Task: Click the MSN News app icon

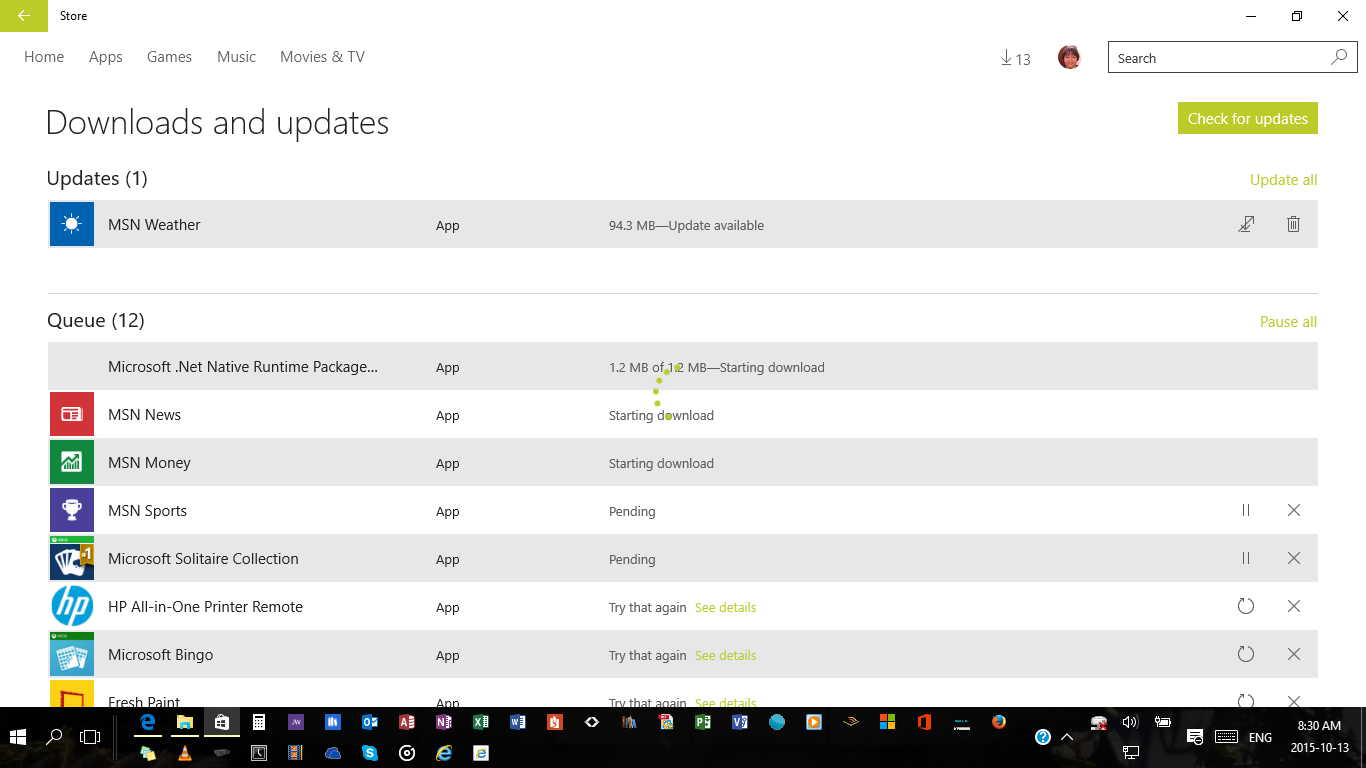Action: tap(72, 414)
